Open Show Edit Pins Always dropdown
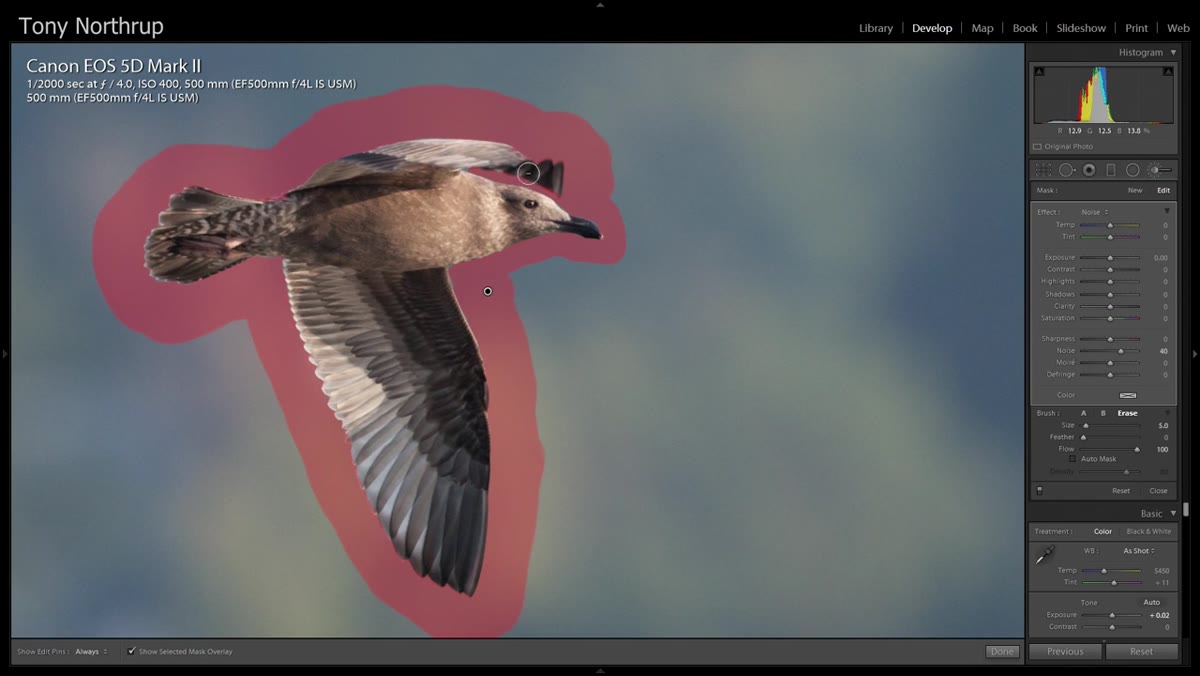The width and height of the screenshot is (1200, 676). click(91, 651)
